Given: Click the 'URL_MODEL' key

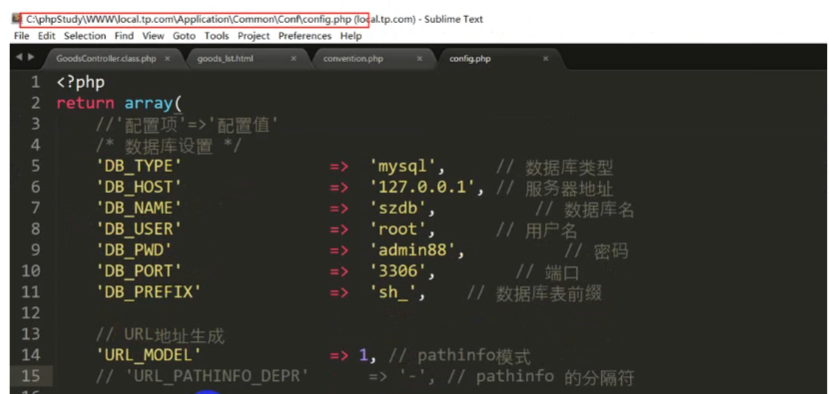Looking at the screenshot, I should point(149,355).
